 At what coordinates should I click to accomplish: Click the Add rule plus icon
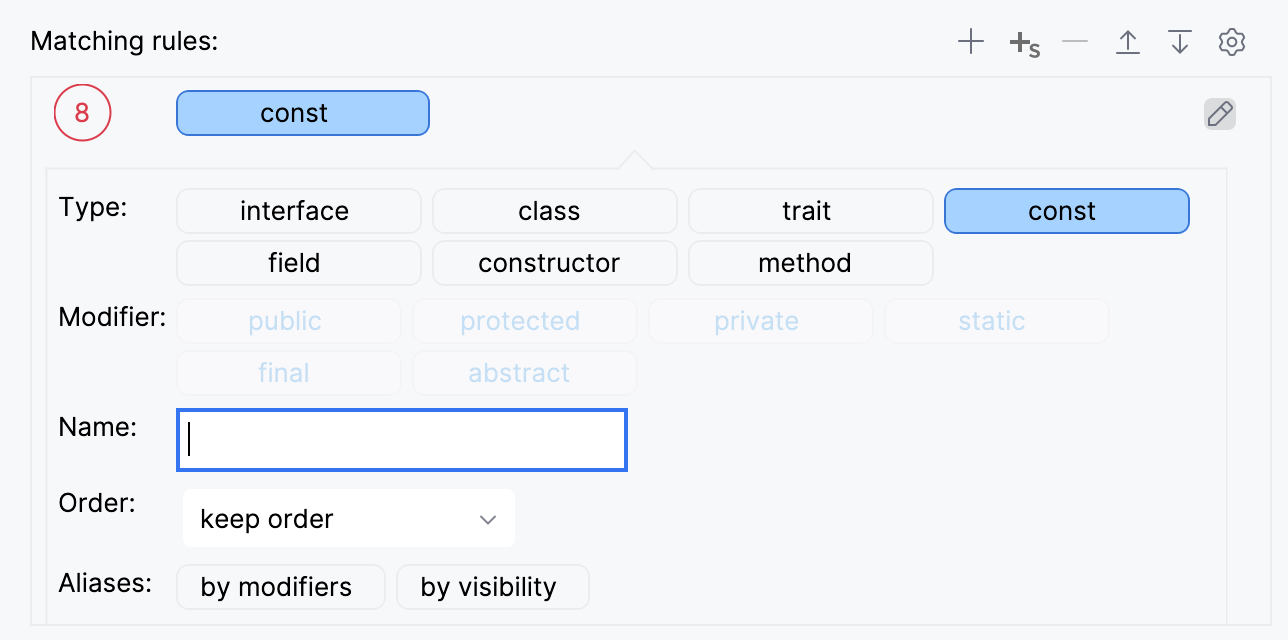(970, 42)
